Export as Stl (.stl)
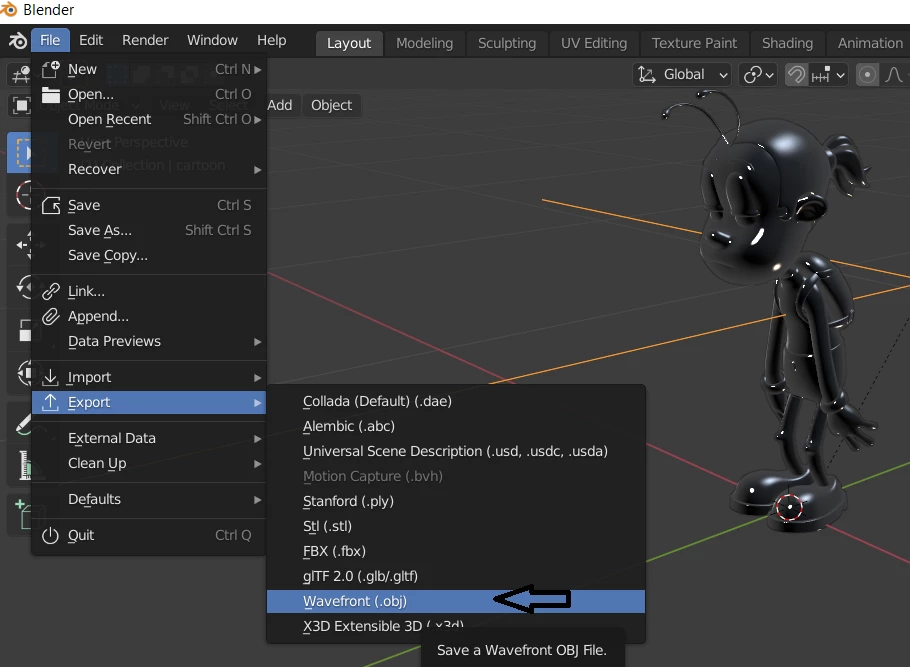The height and width of the screenshot is (667, 910). click(x=456, y=526)
